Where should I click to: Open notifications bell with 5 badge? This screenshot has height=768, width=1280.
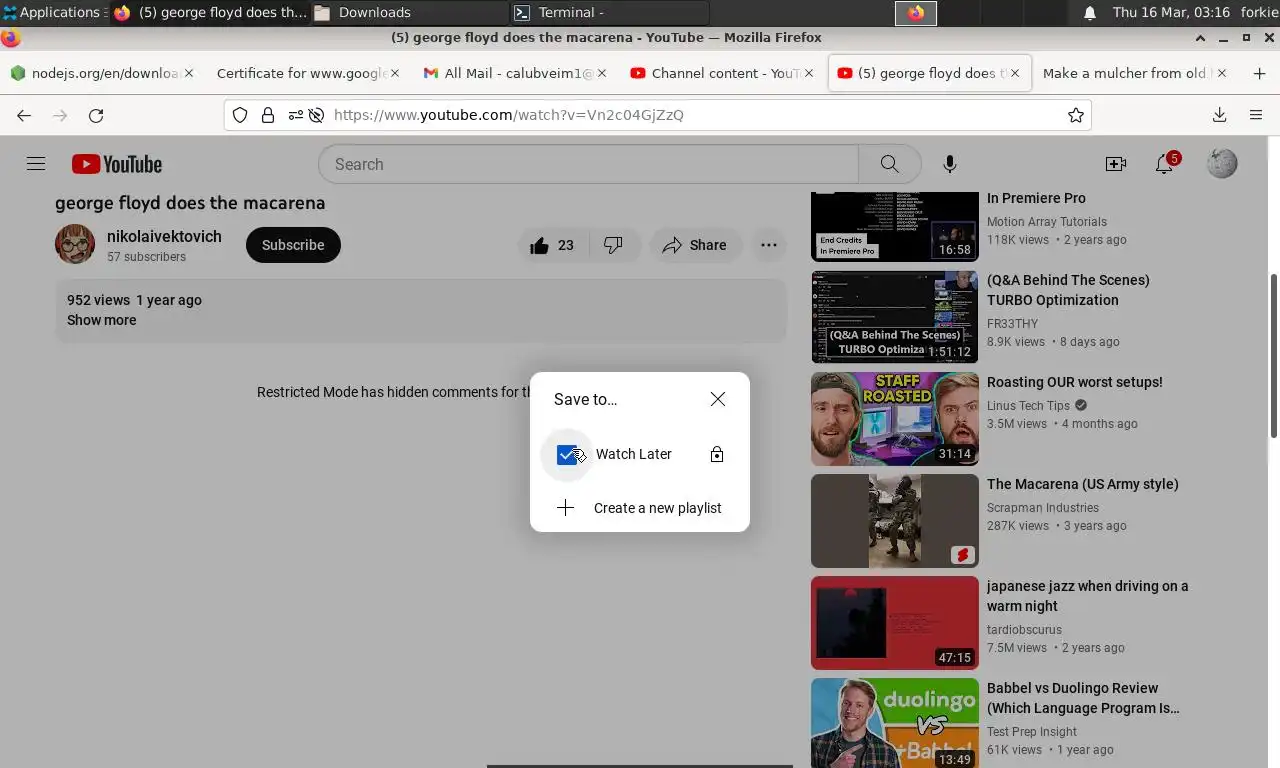pyautogui.click(x=1165, y=164)
